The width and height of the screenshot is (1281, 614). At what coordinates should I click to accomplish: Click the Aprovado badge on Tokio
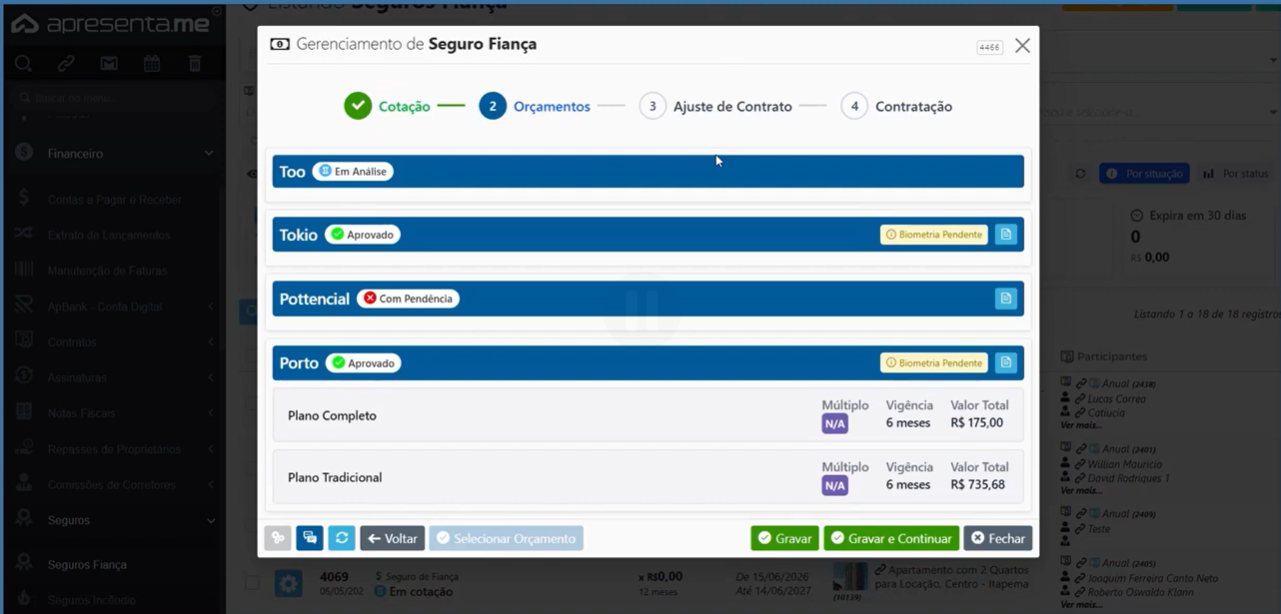pos(363,235)
